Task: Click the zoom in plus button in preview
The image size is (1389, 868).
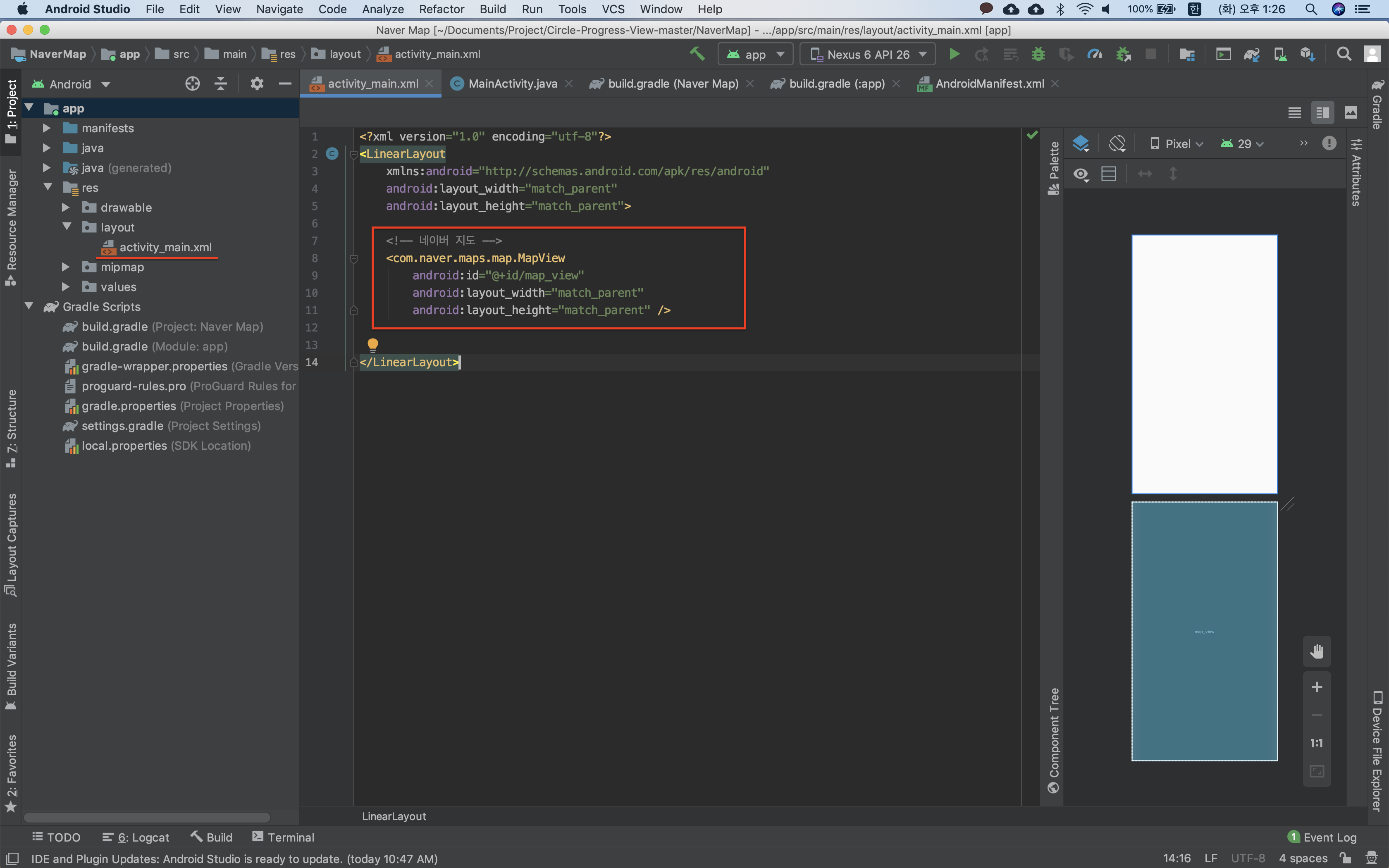Action: coord(1317,687)
